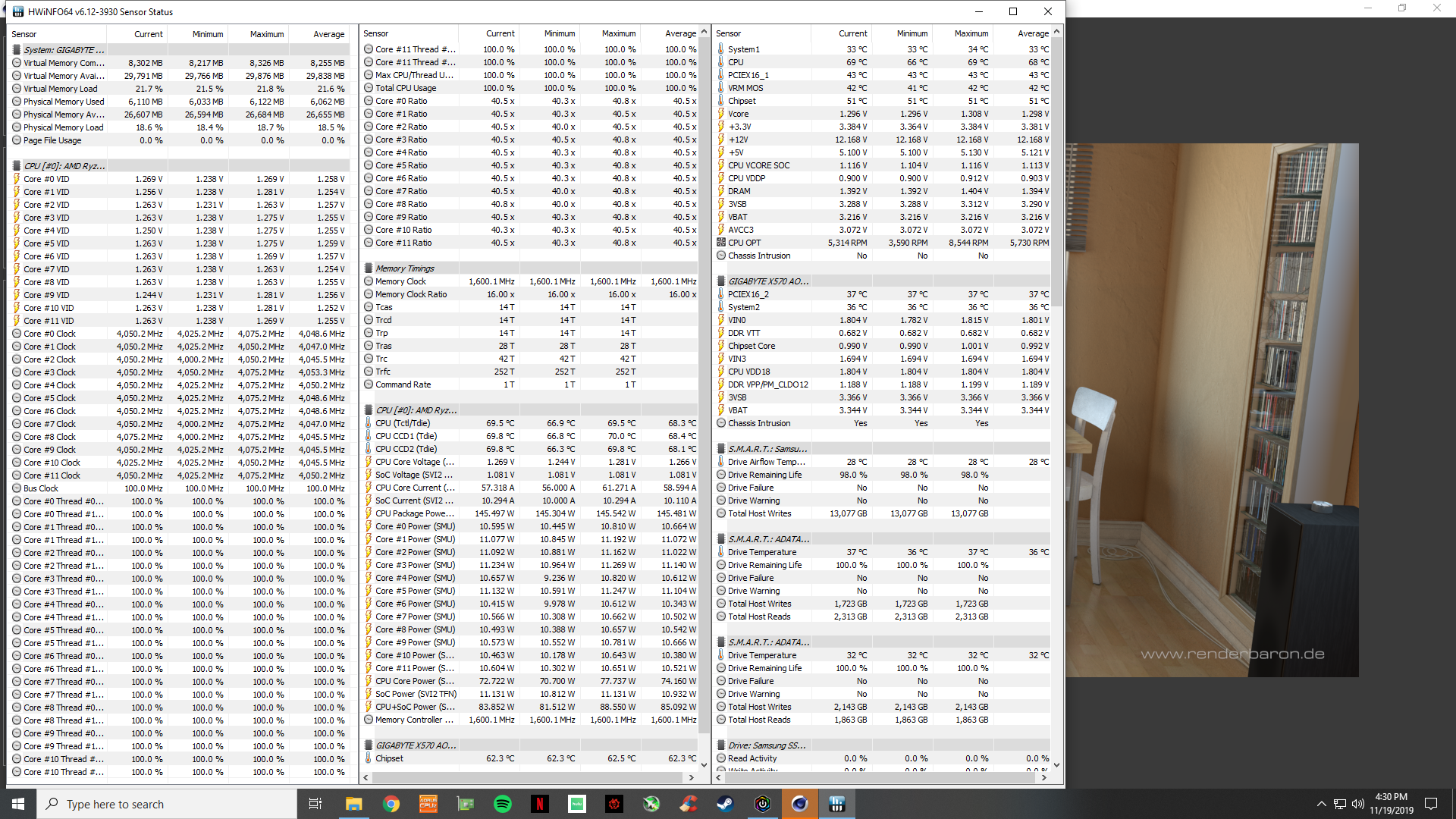
Task: Click right arrow of middle panel horizontal scrollbar
Action: coord(691,777)
